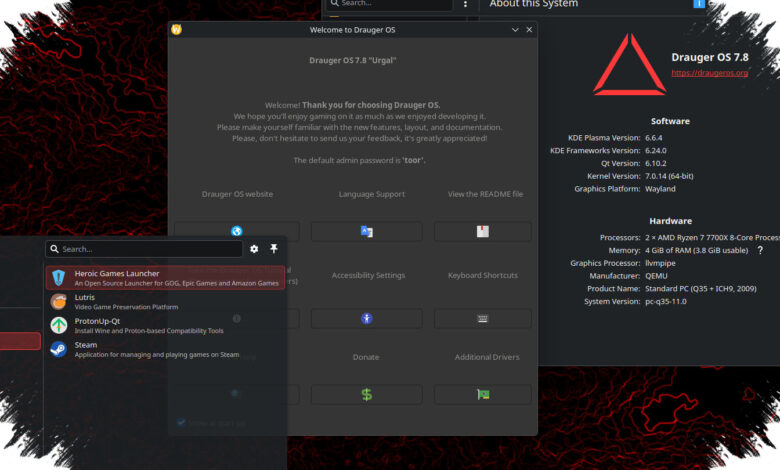
Task: Click the About this System page title
Action: [x=534, y=4]
